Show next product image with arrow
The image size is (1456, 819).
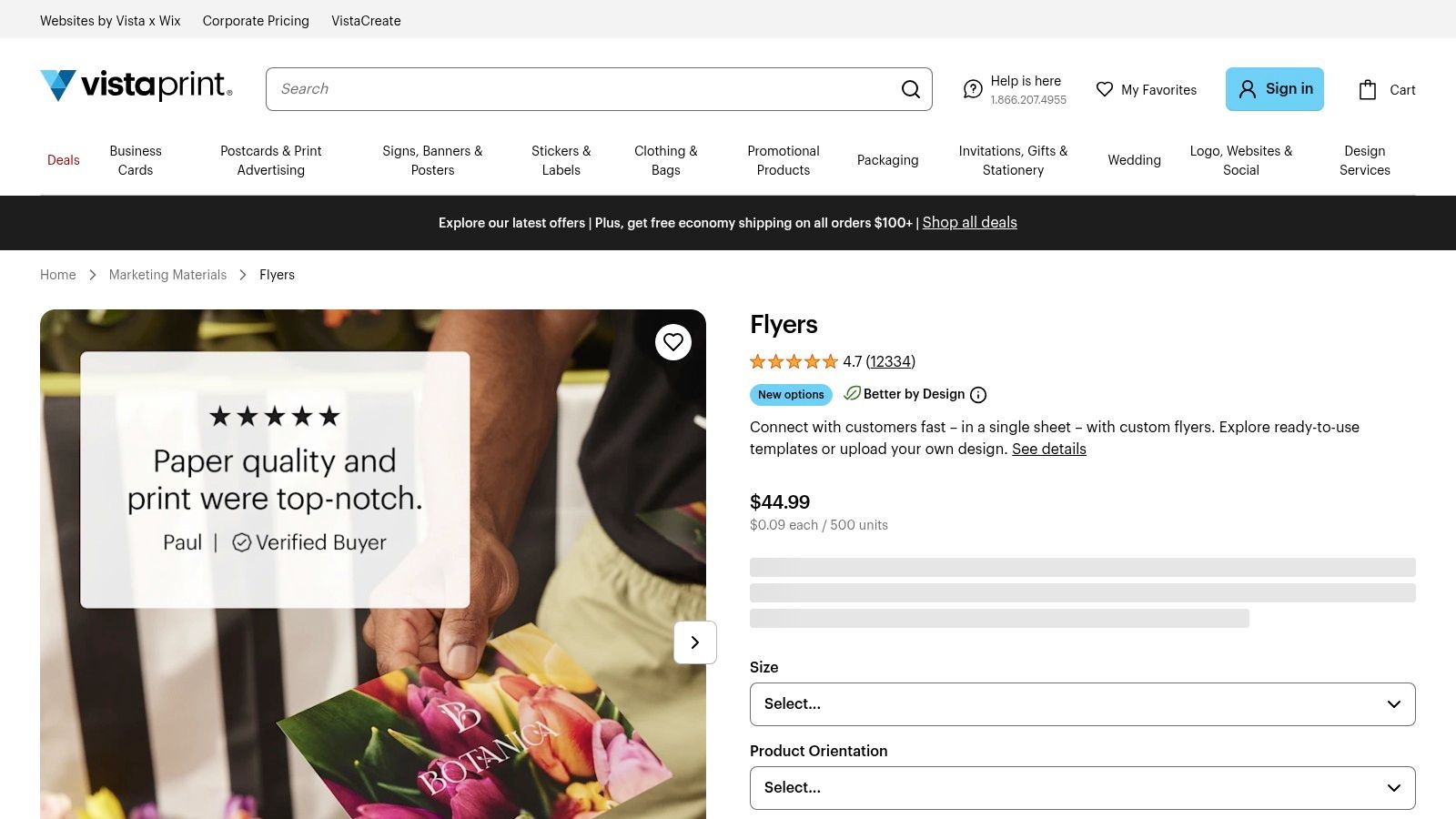pos(695,642)
